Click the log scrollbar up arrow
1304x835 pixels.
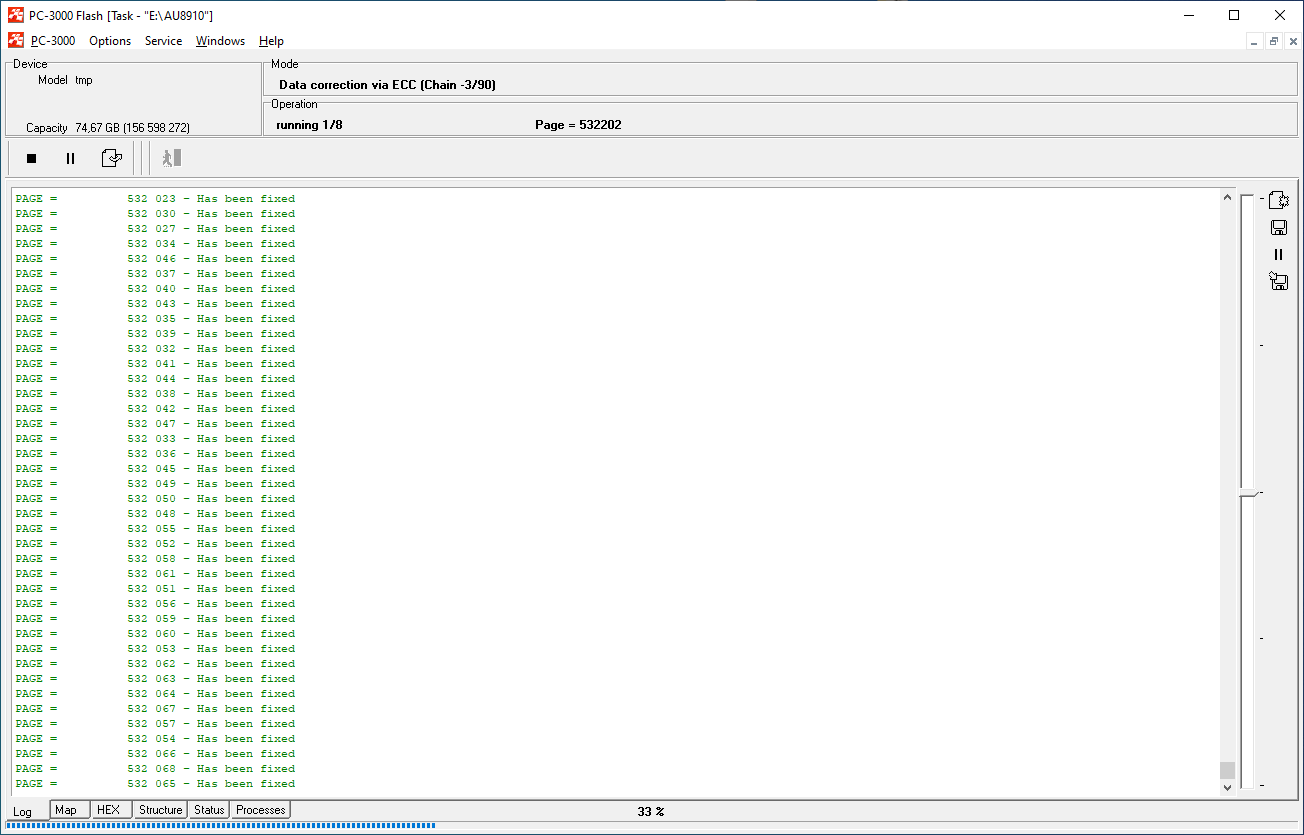coord(1228,197)
